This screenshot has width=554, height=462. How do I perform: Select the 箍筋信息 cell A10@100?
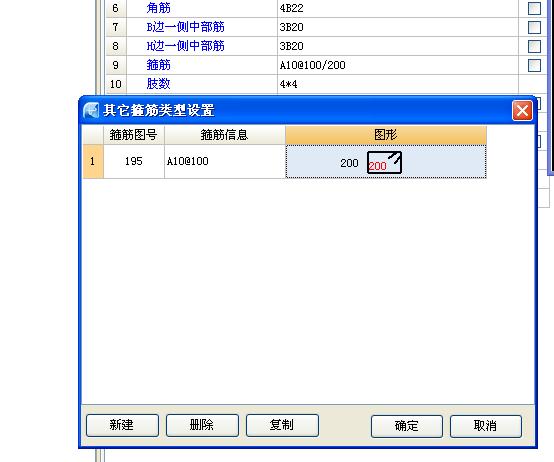point(225,161)
